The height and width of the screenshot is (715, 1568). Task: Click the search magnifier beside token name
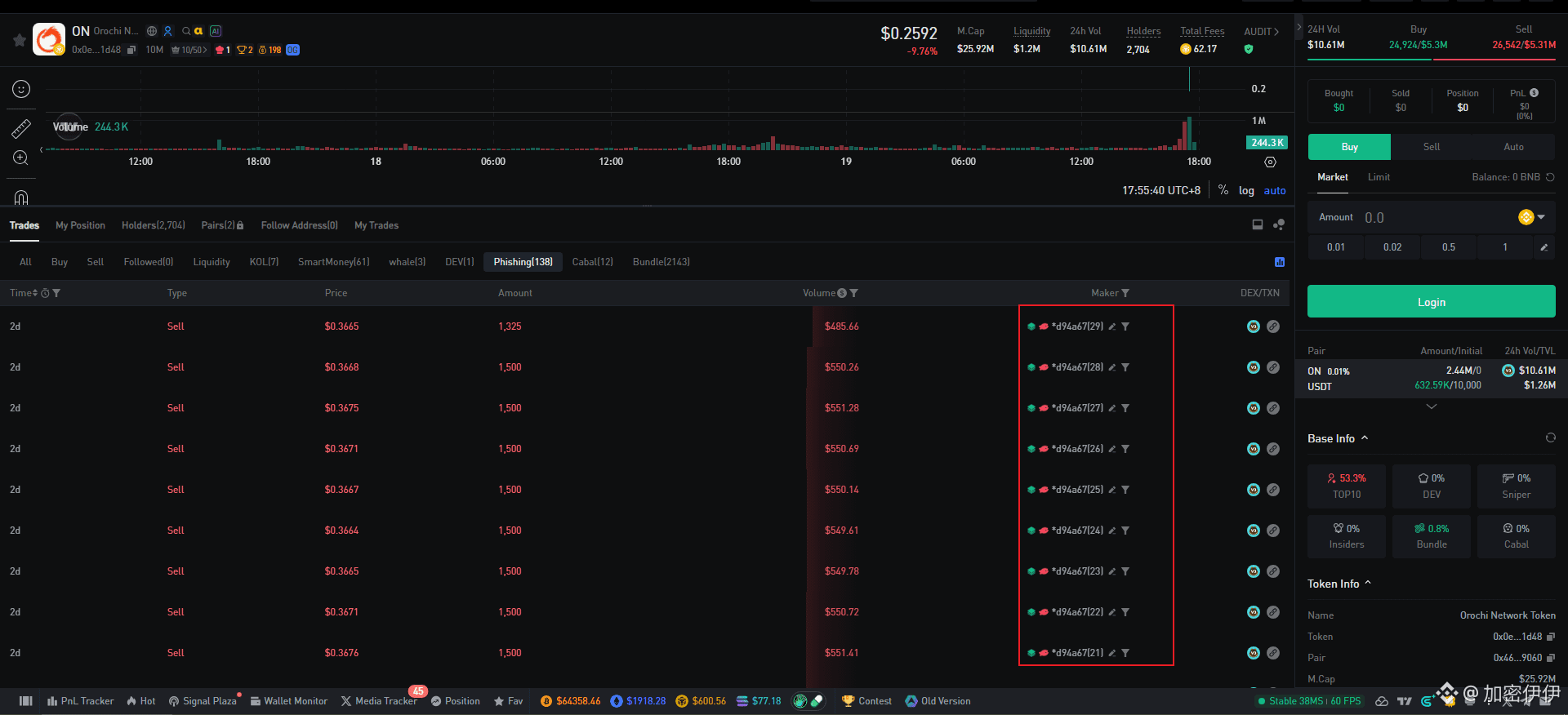click(186, 31)
